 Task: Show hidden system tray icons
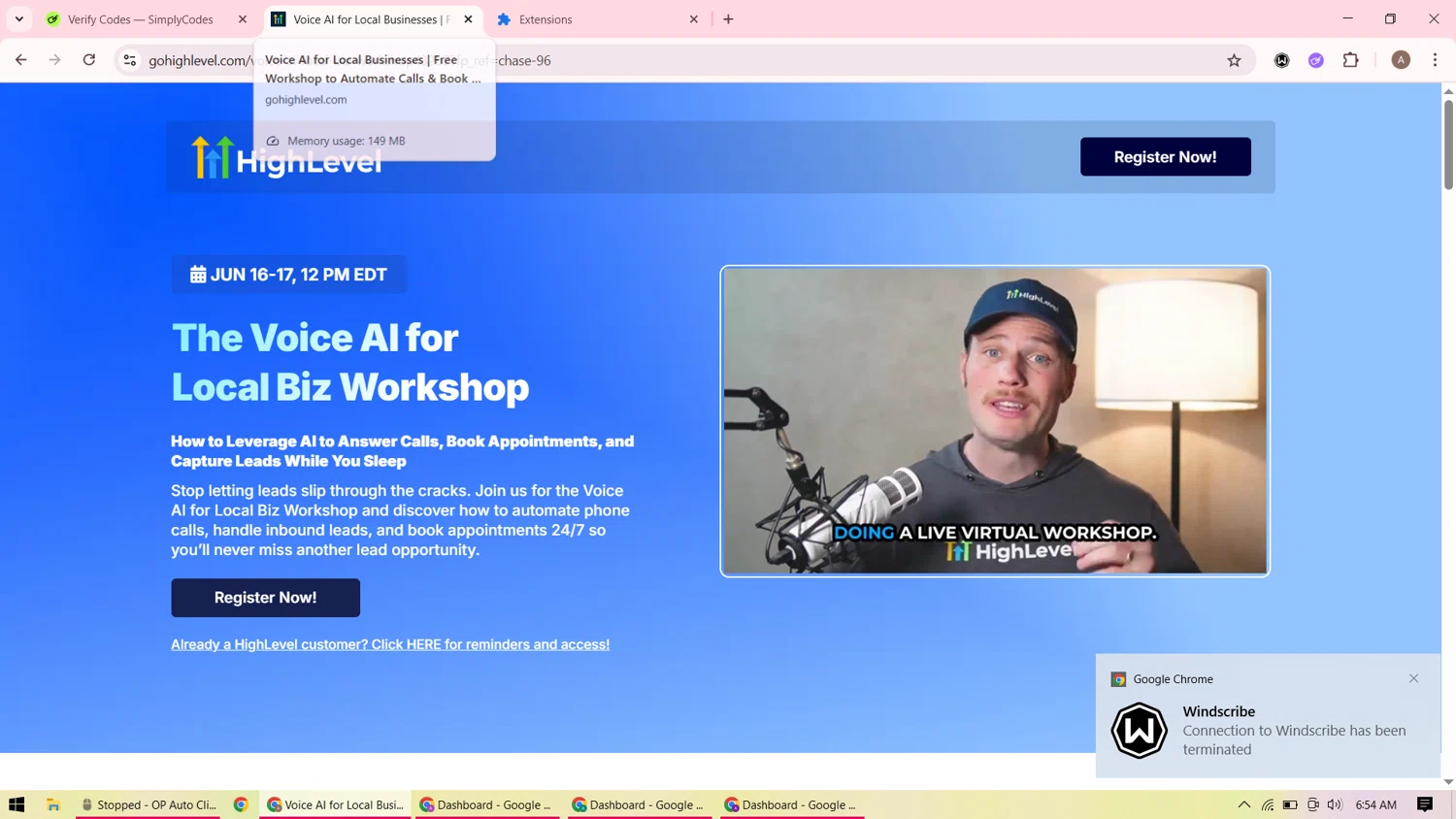click(1243, 804)
